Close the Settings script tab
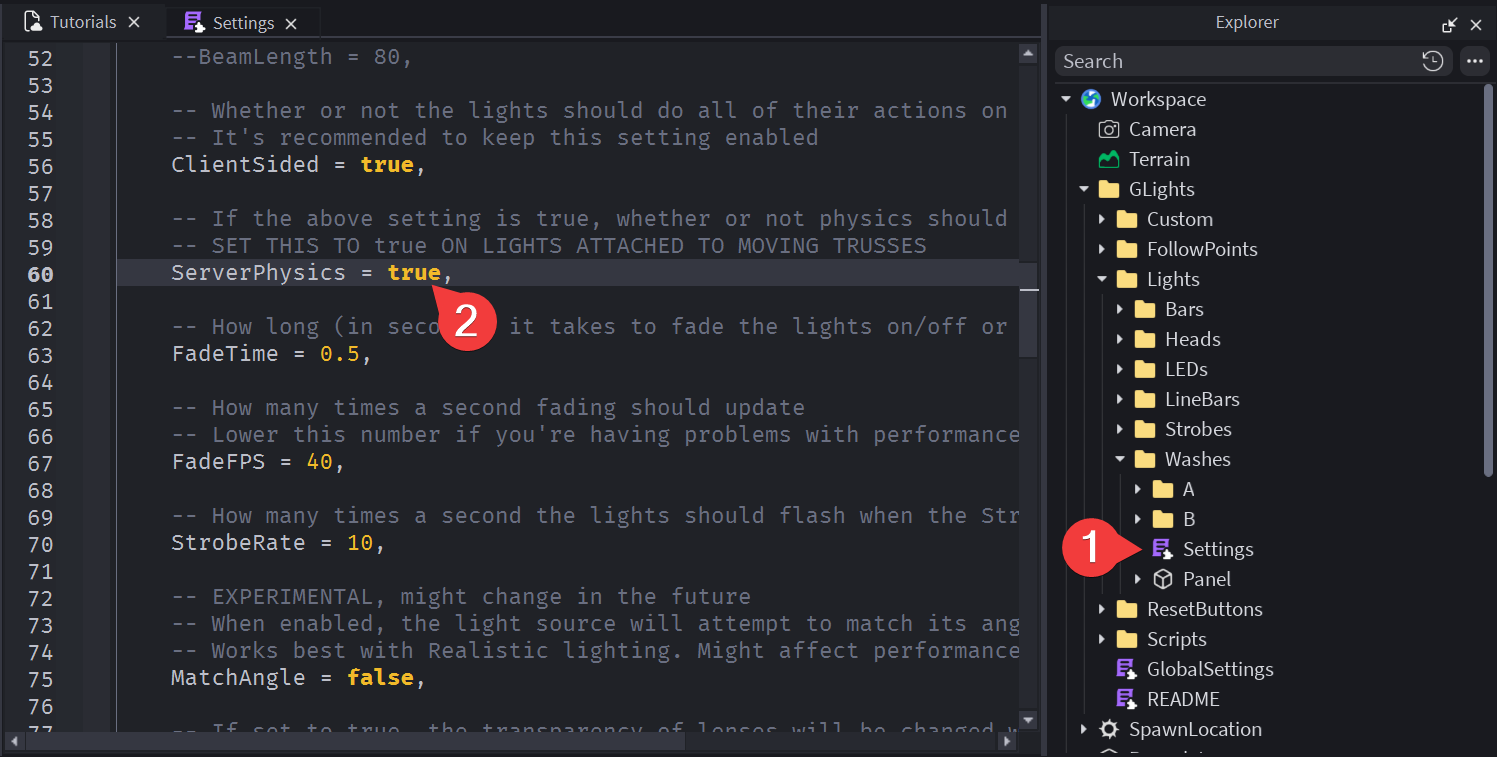Viewport: 1497px width, 757px height. pos(291,23)
